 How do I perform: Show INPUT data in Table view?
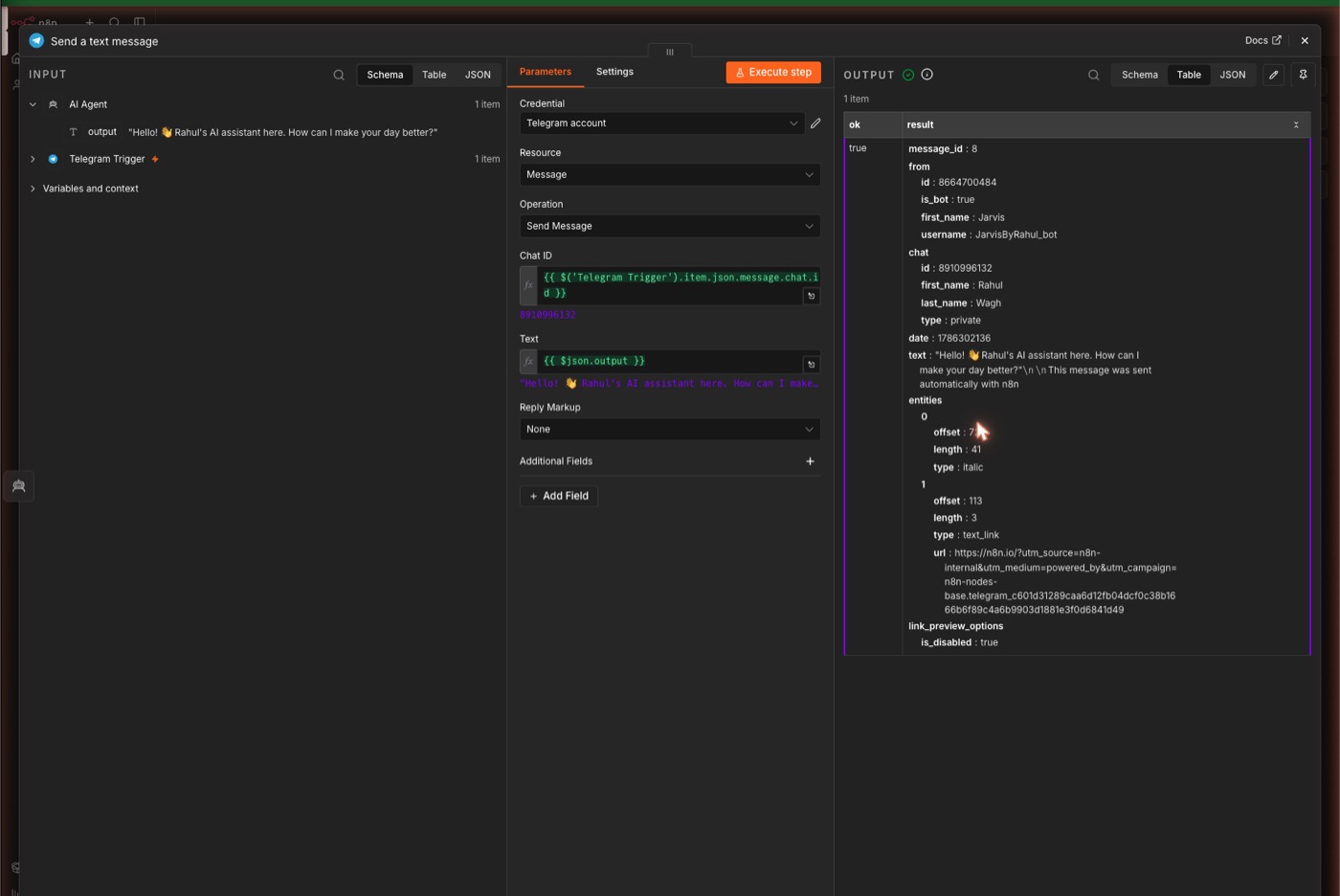coord(435,75)
